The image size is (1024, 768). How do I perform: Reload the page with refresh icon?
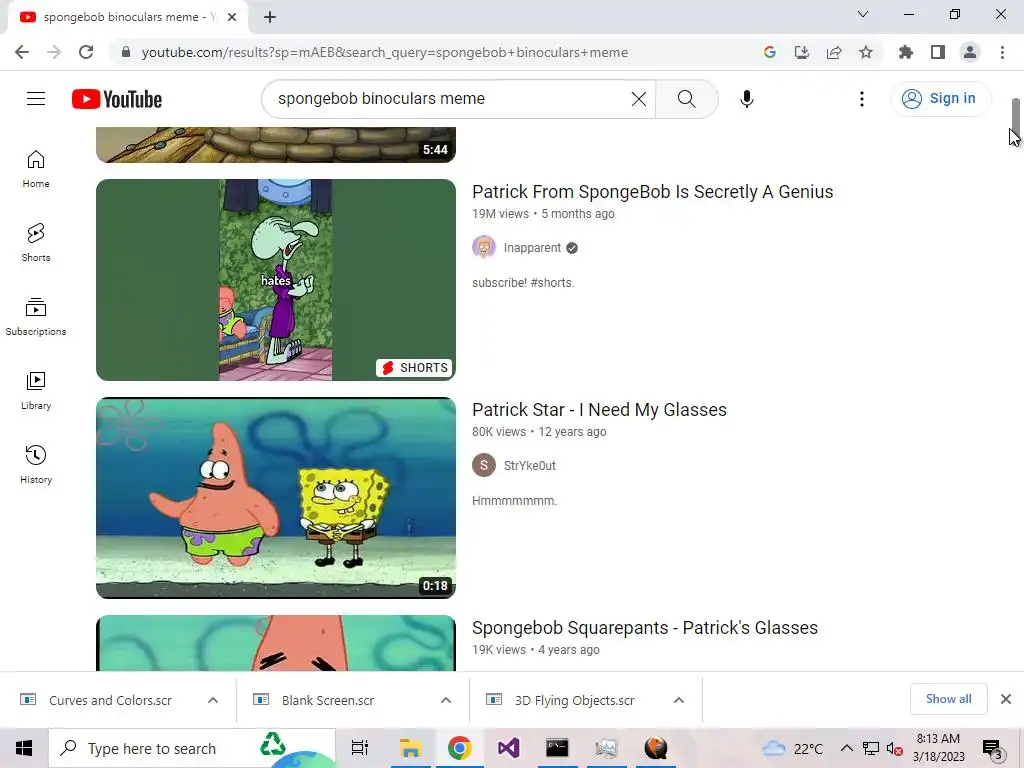[86, 52]
